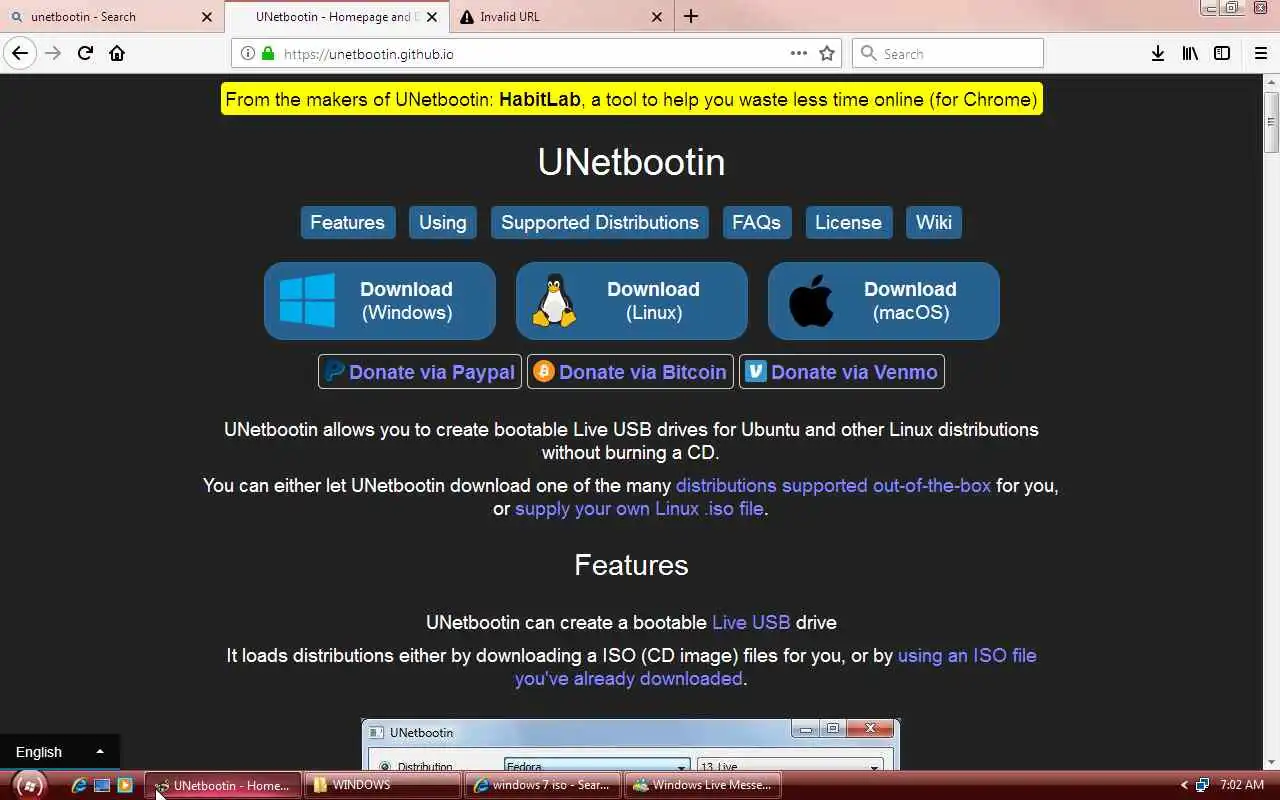Launch media player from quick launch
Viewport: 1280px width, 800px height.
[x=124, y=785]
